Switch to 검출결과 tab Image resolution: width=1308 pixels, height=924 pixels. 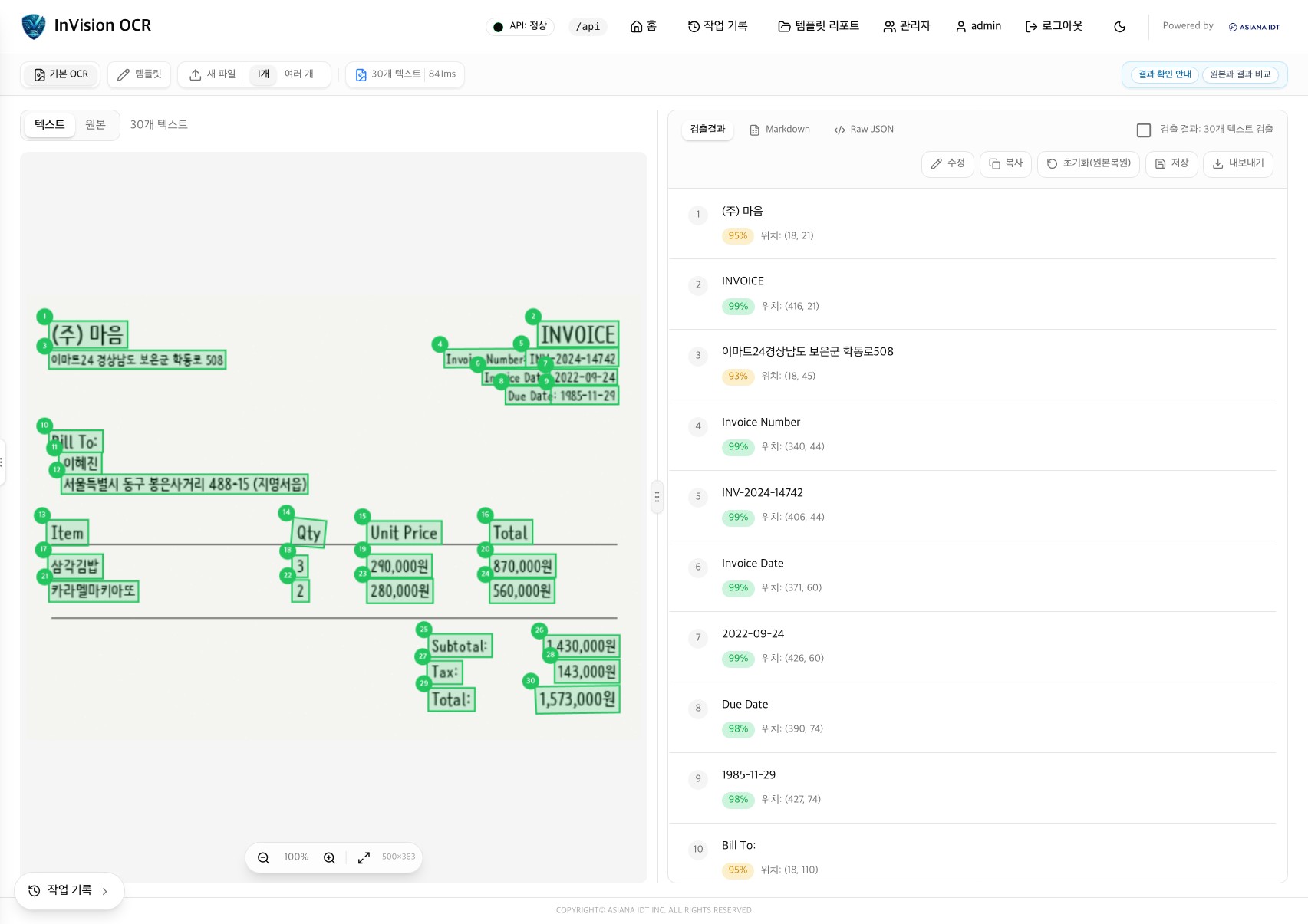click(x=707, y=130)
